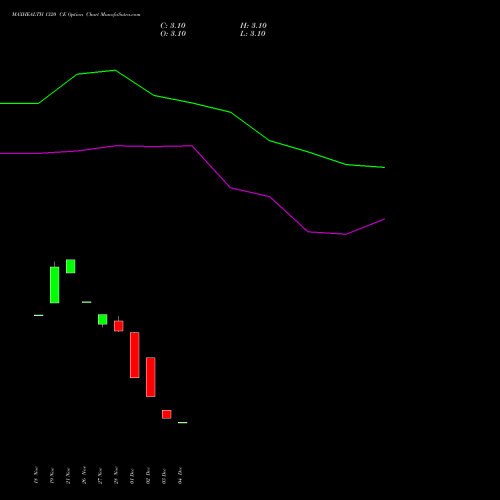Click the "02 Dec" date axis label
The height and width of the screenshot is (500, 500).
(148, 476)
